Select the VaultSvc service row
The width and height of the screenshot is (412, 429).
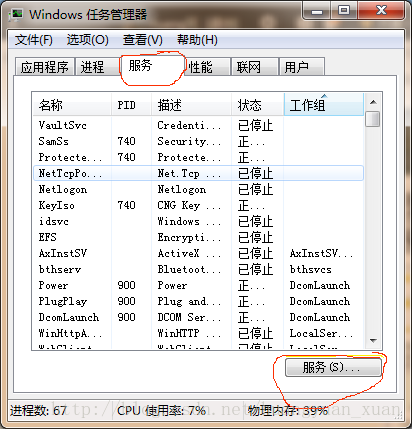(x=198, y=125)
